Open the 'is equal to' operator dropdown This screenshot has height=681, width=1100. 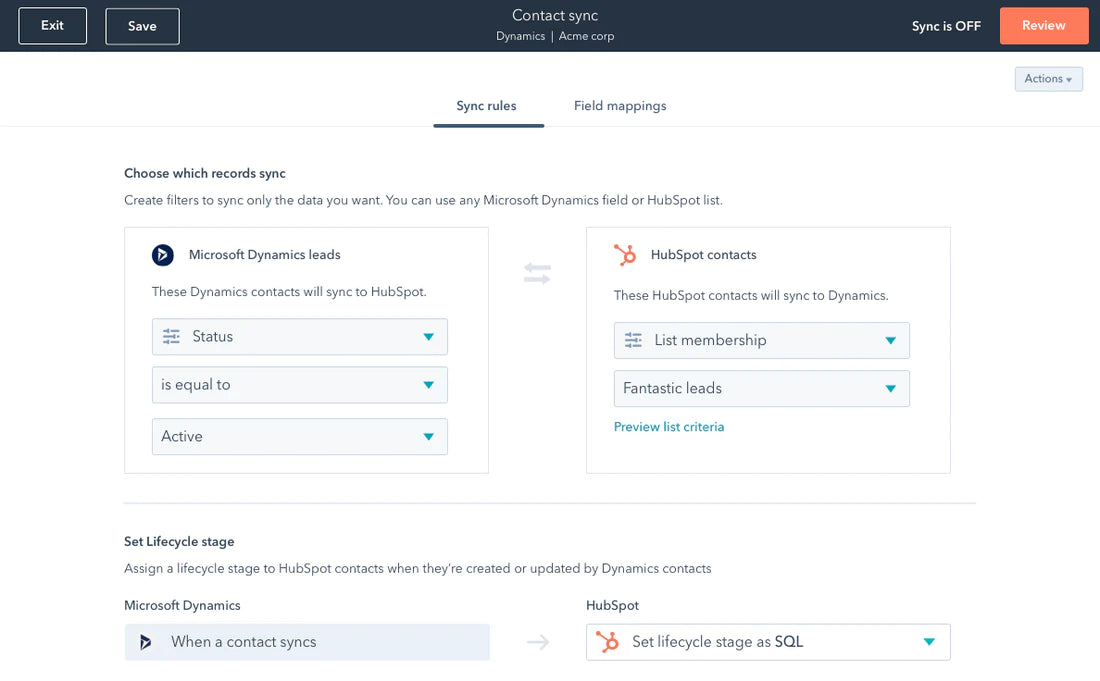(428, 385)
